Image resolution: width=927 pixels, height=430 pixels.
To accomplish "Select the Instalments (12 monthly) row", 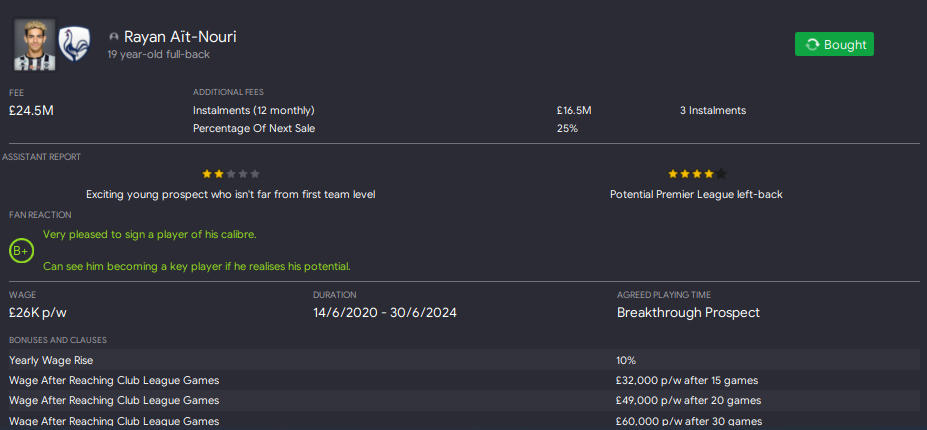I will (x=253, y=110).
